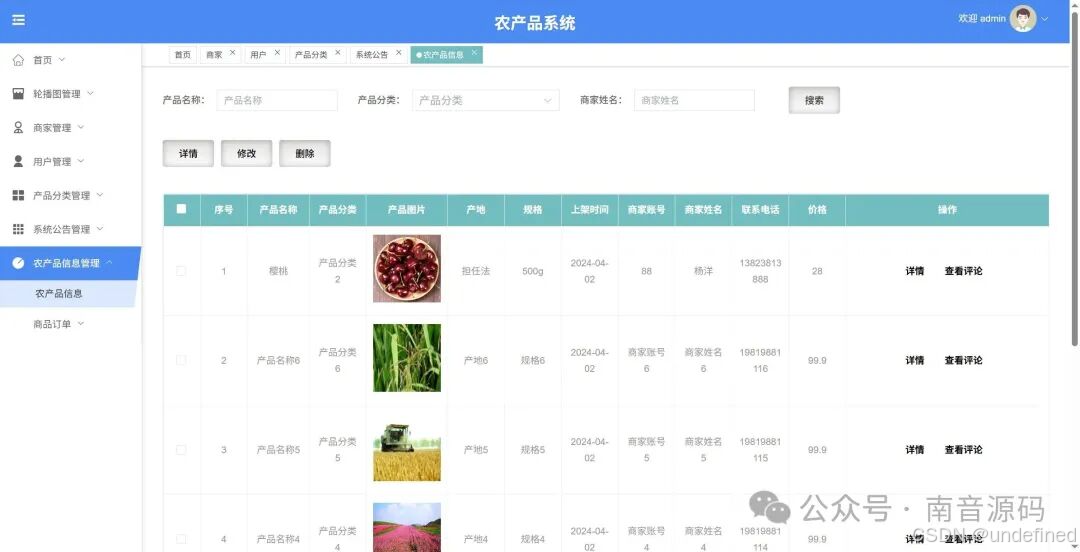The width and height of the screenshot is (1080, 552).
Task: Expand the admin user menu chevron
Action: click(x=1045, y=19)
